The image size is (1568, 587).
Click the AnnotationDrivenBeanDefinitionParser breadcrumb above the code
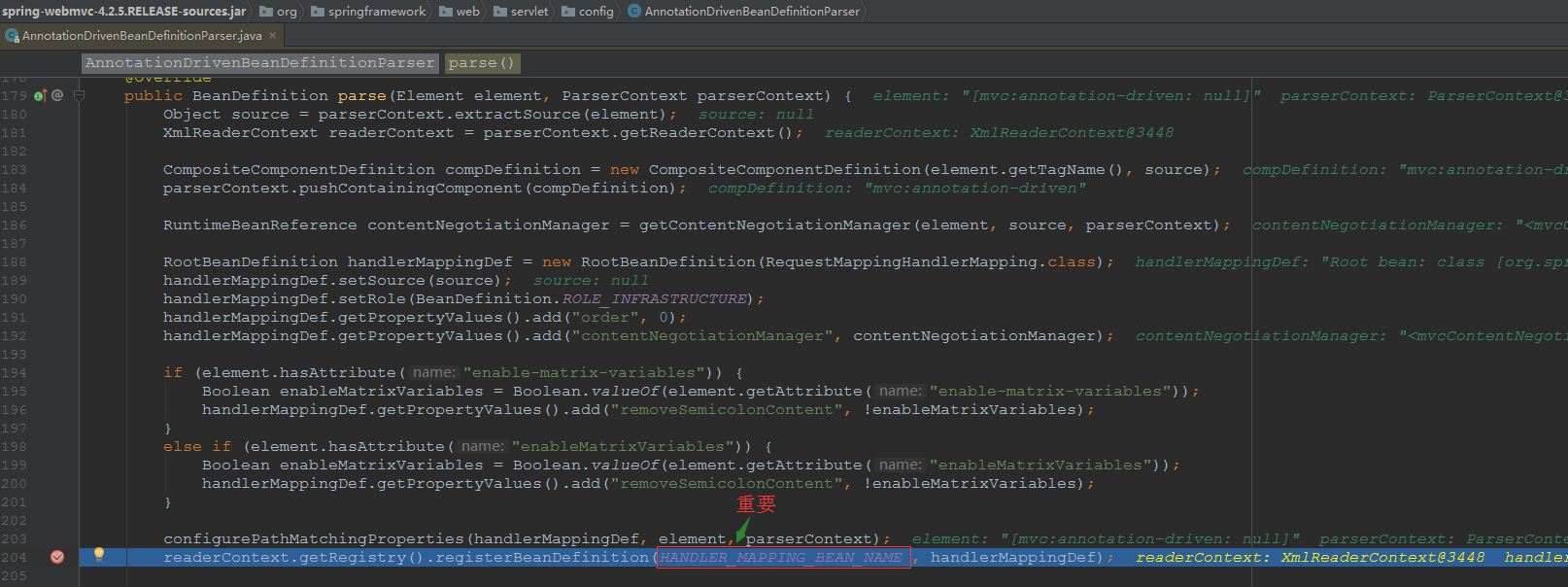(x=260, y=63)
